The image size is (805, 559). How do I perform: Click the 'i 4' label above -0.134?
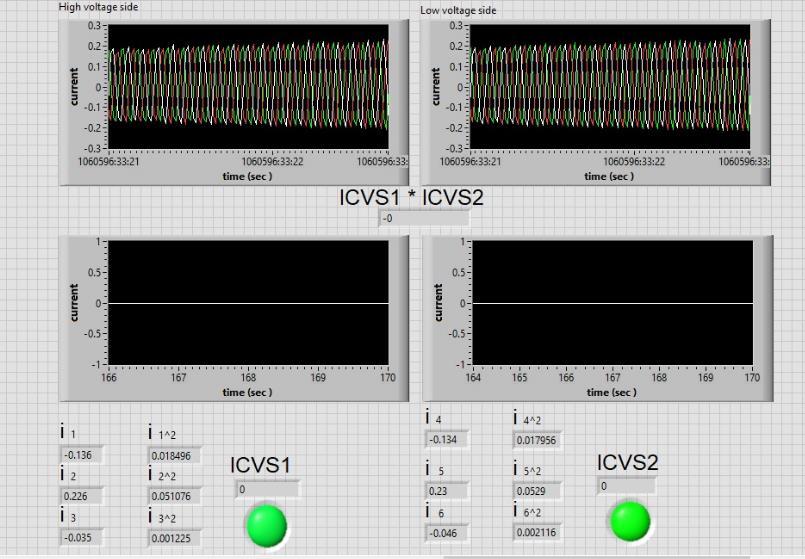click(433, 418)
